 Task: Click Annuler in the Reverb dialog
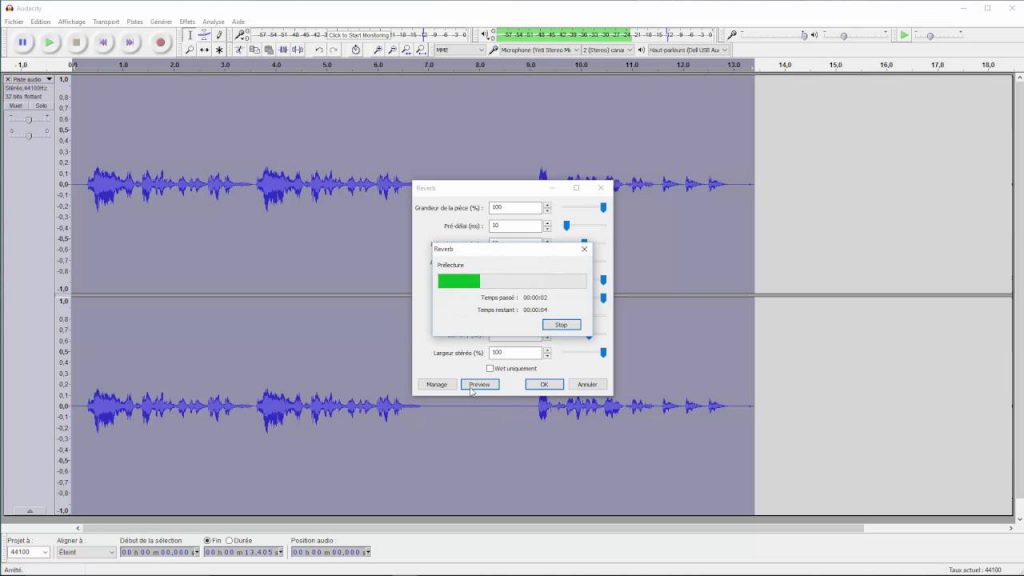[x=587, y=385]
